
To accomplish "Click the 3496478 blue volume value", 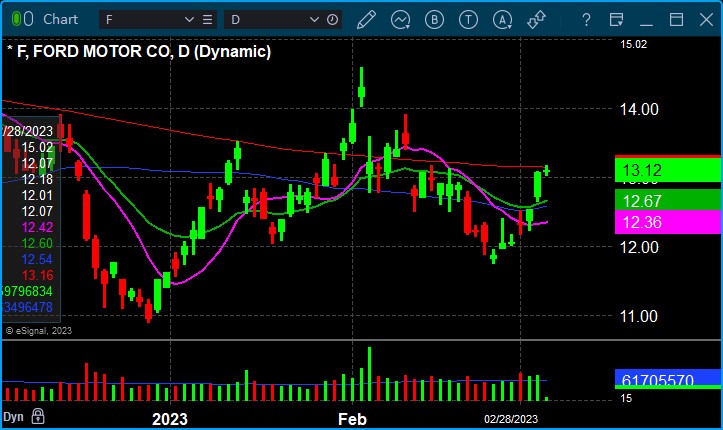I will 28,307.
